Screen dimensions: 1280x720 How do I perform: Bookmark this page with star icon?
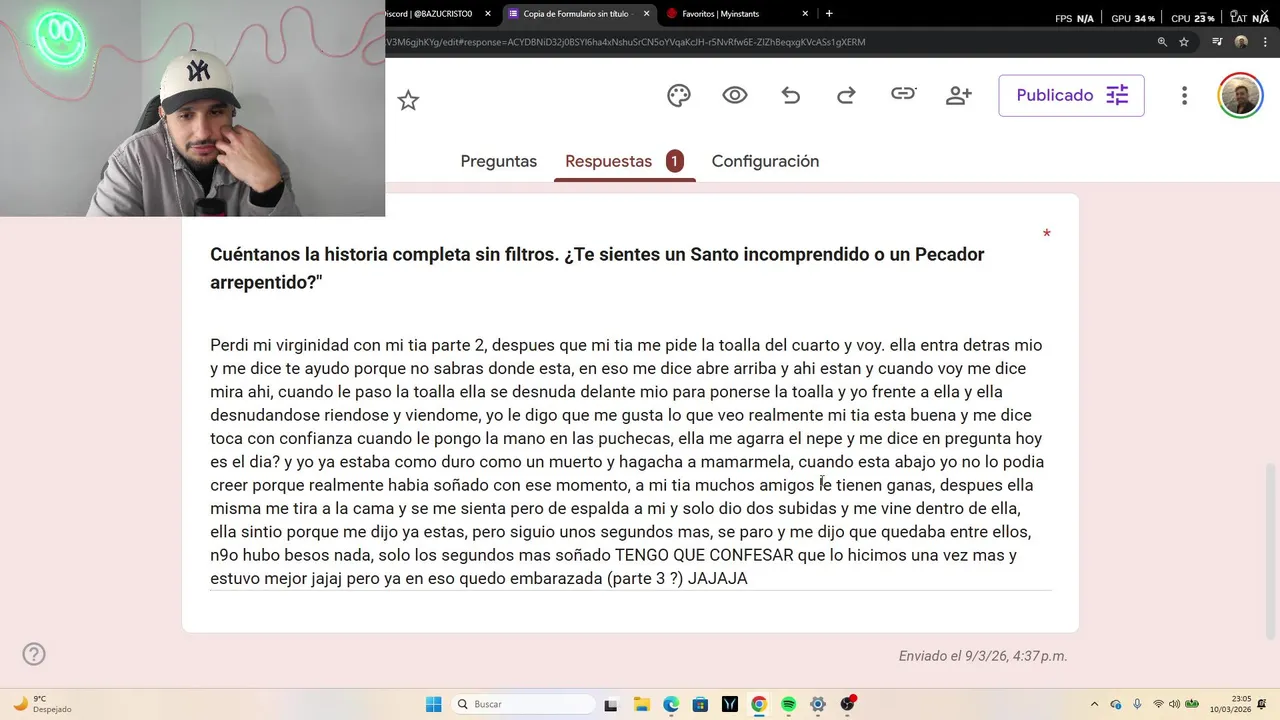coord(1184,42)
